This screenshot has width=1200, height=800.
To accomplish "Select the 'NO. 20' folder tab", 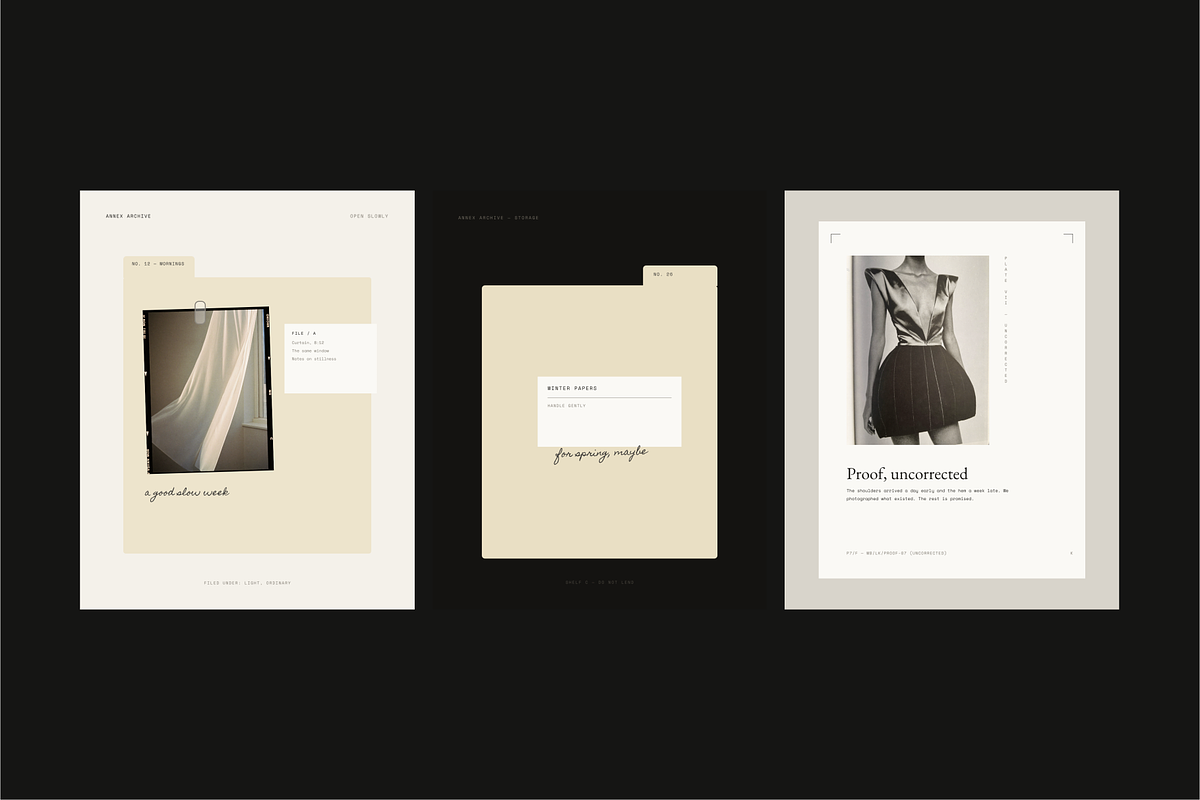I will click(679, 274).
